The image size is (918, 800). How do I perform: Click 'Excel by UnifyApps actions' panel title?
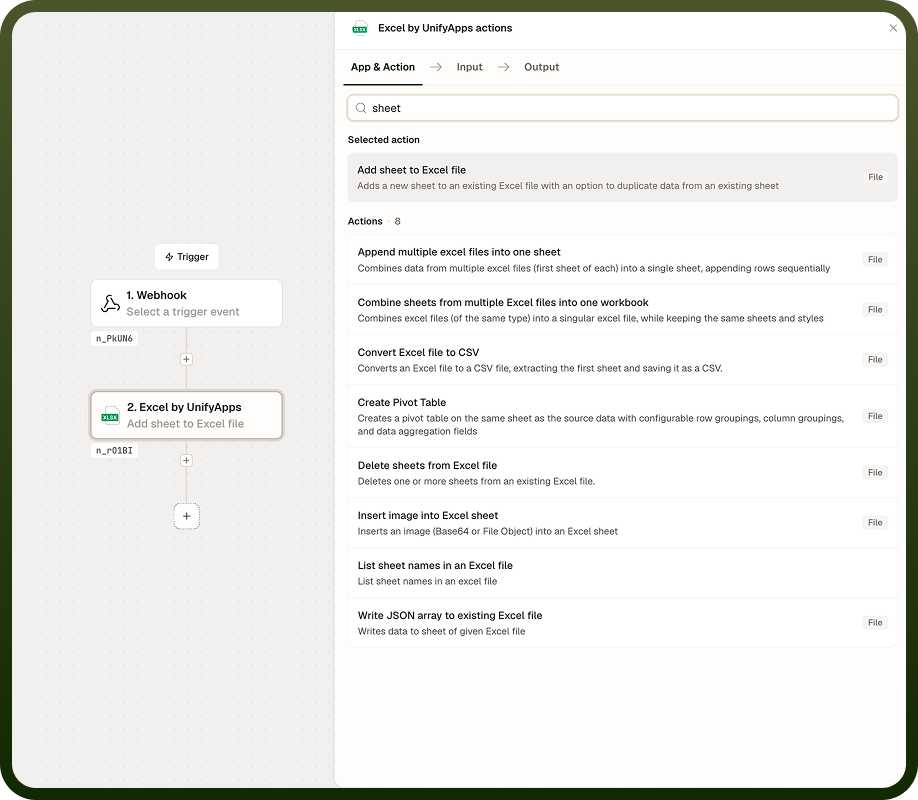click(x=445, y=28)
